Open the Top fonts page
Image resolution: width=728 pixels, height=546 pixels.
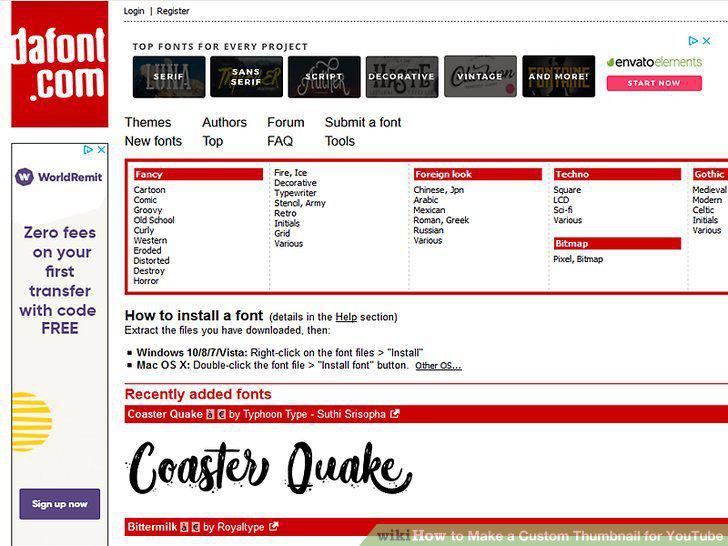213,141
